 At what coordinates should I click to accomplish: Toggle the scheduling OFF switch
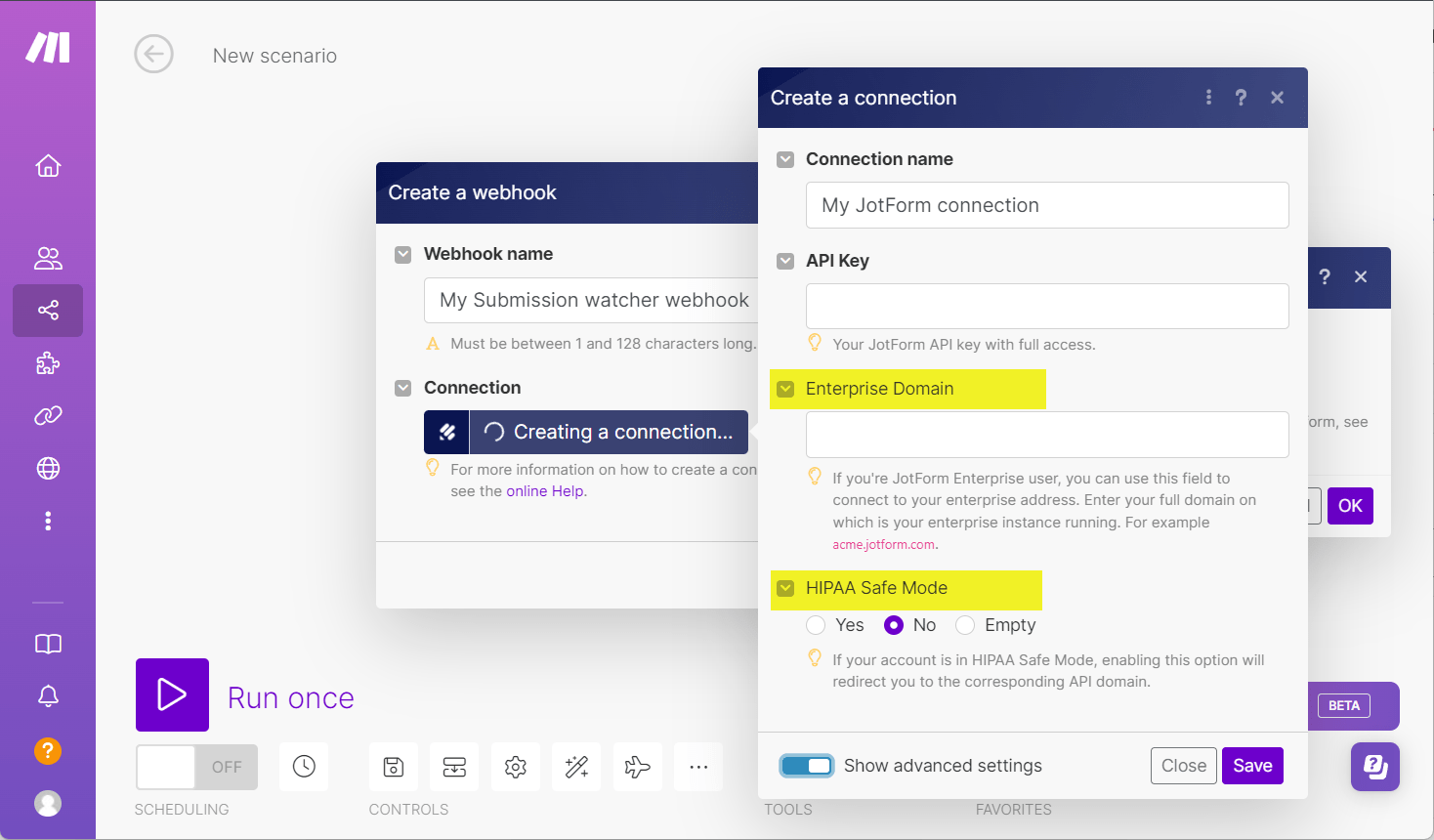point(196,767)
